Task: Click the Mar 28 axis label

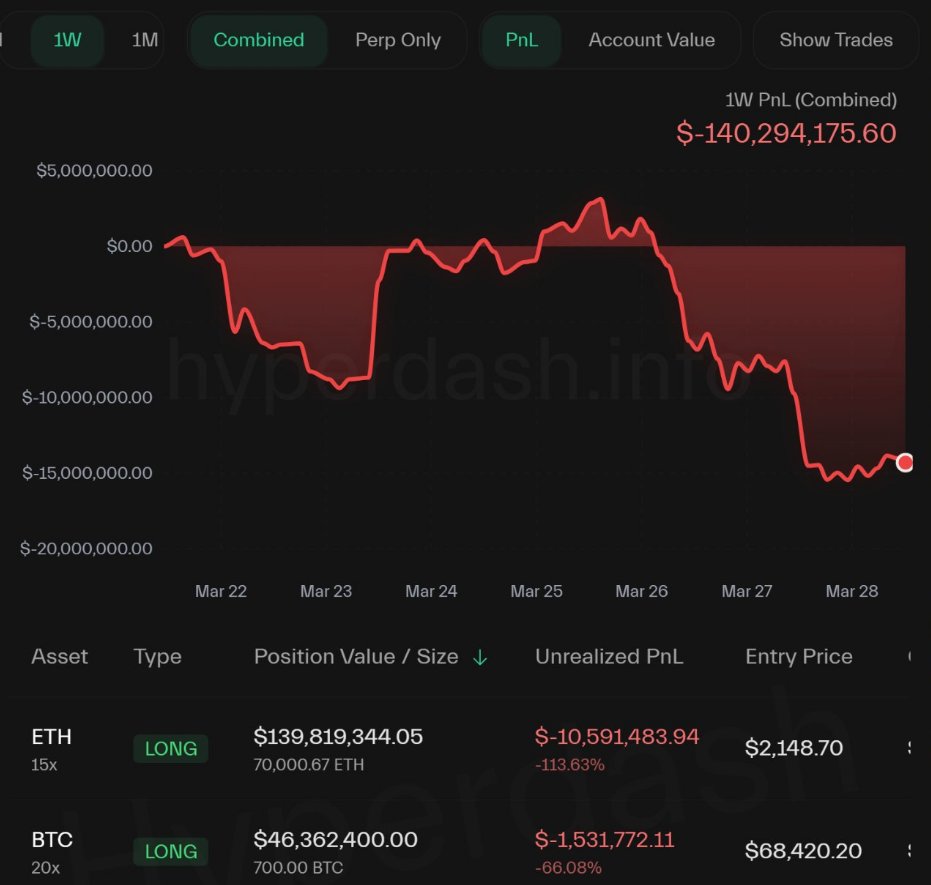Action: pyautogui.click(x=851, y=591)
